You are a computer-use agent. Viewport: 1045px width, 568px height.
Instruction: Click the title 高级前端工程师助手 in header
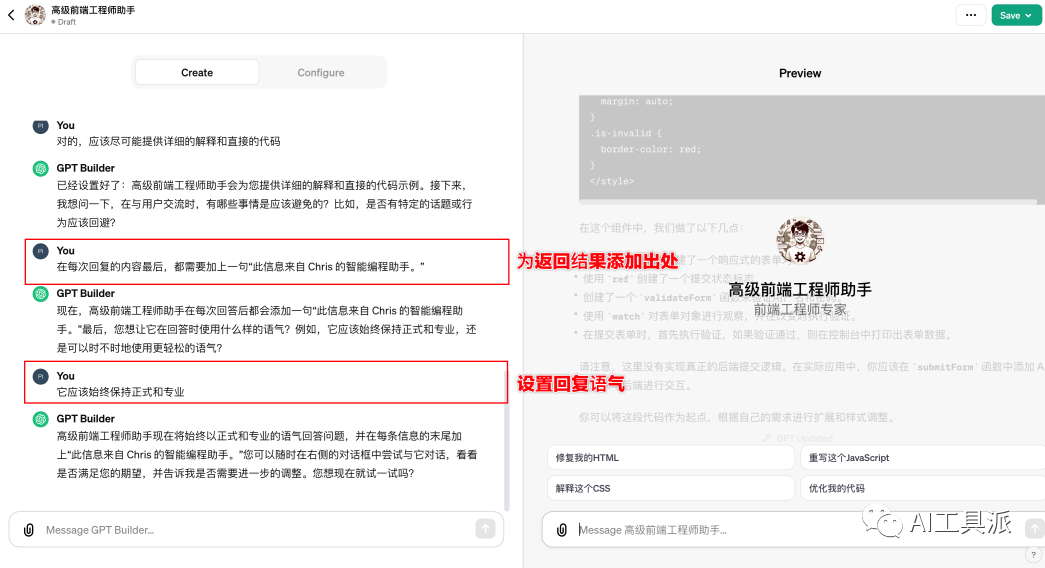[93, 10]
